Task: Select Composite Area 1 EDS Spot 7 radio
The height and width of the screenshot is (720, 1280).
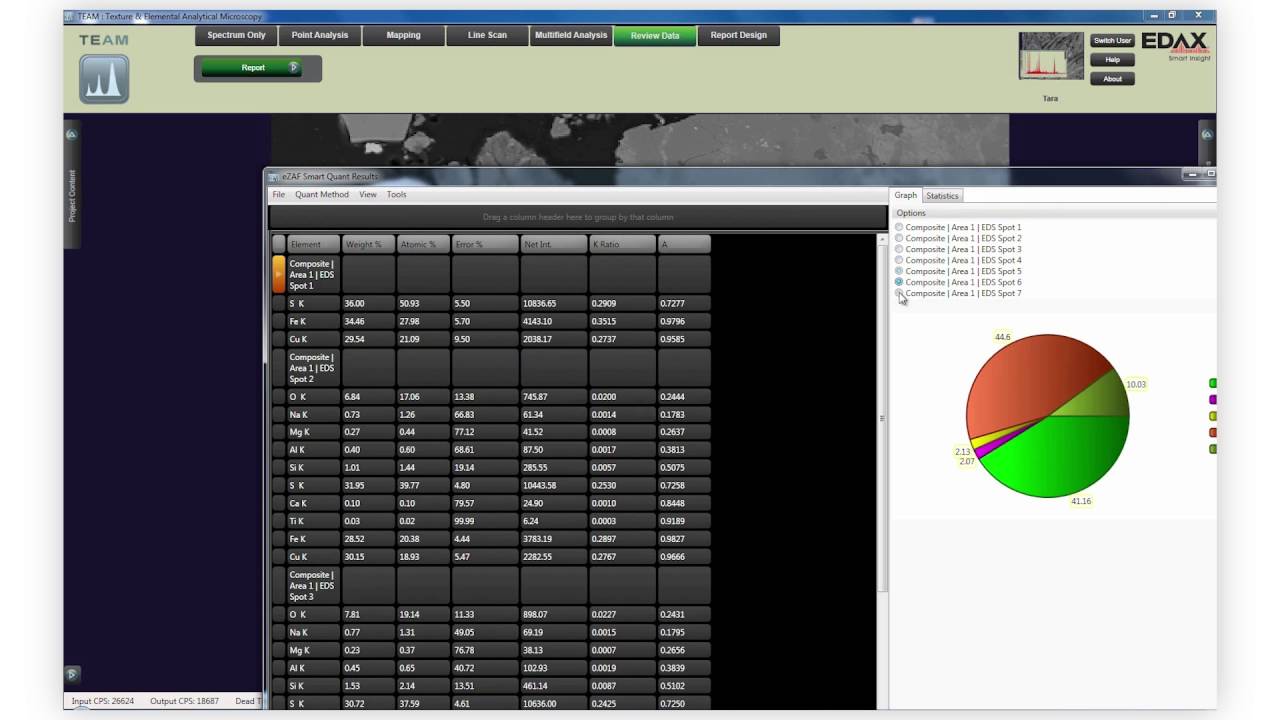Action: pyautogui.click(x=899, y=293)
